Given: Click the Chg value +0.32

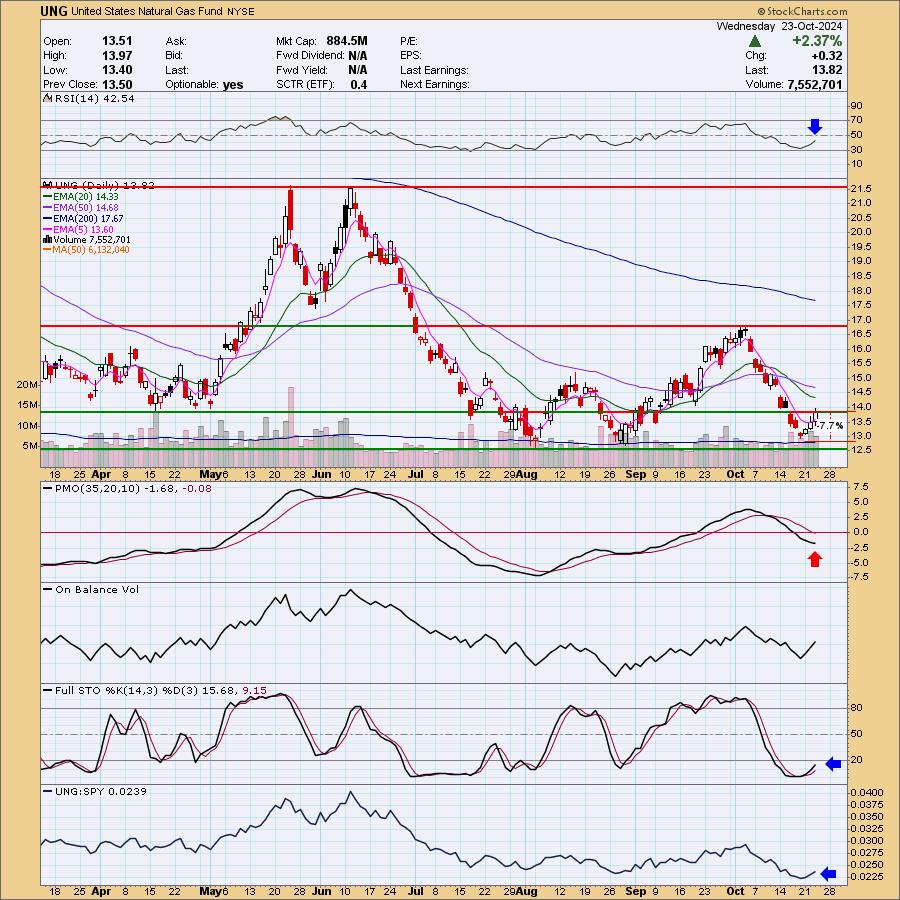Looking at the screenshot, I should (826, 56).
